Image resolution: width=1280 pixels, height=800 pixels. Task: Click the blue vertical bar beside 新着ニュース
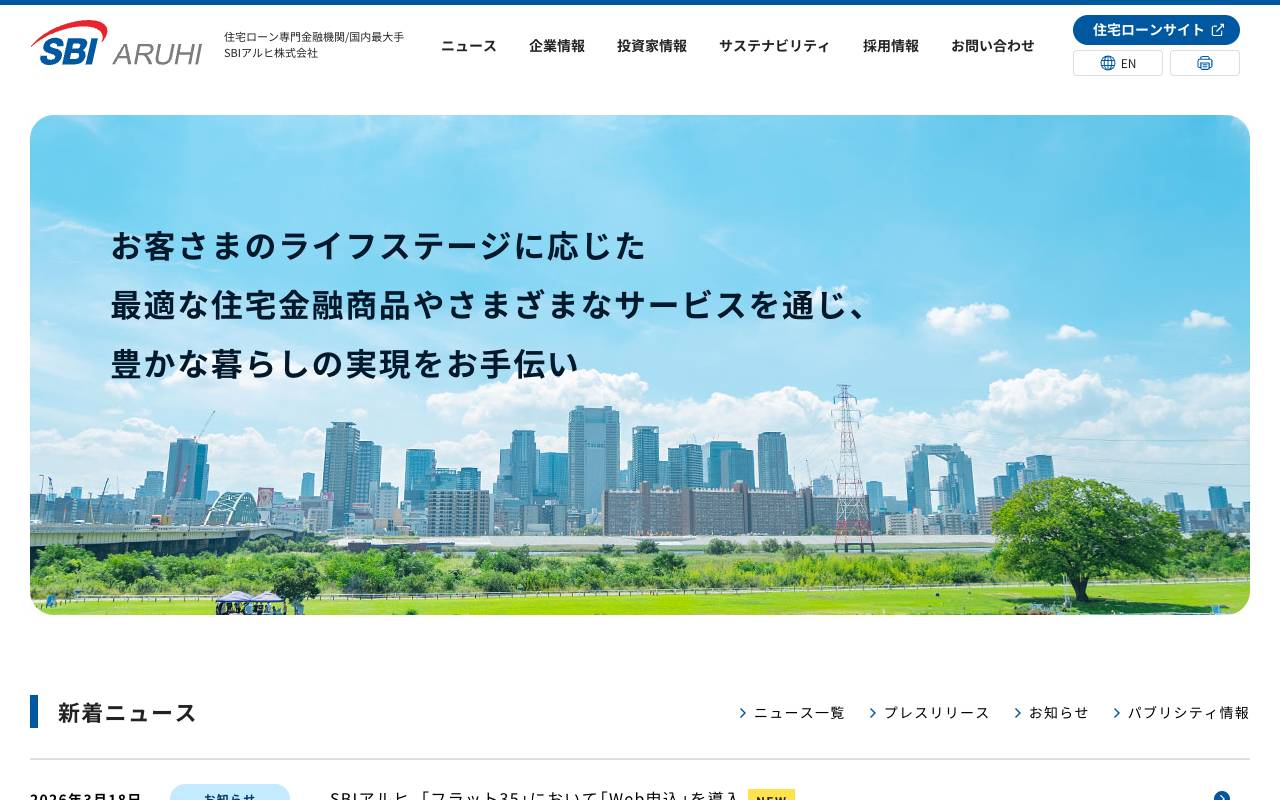(35, 711)
